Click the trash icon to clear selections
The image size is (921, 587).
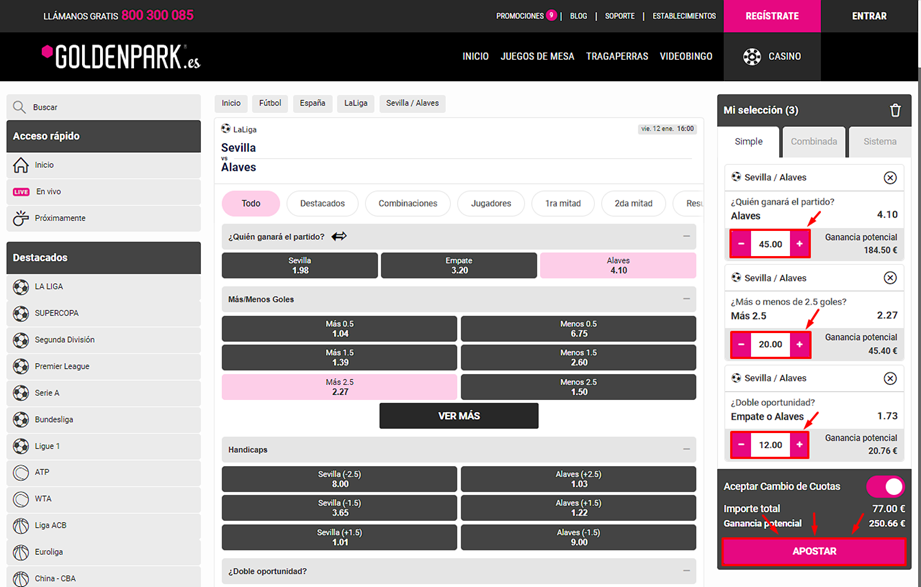(895, 110)
